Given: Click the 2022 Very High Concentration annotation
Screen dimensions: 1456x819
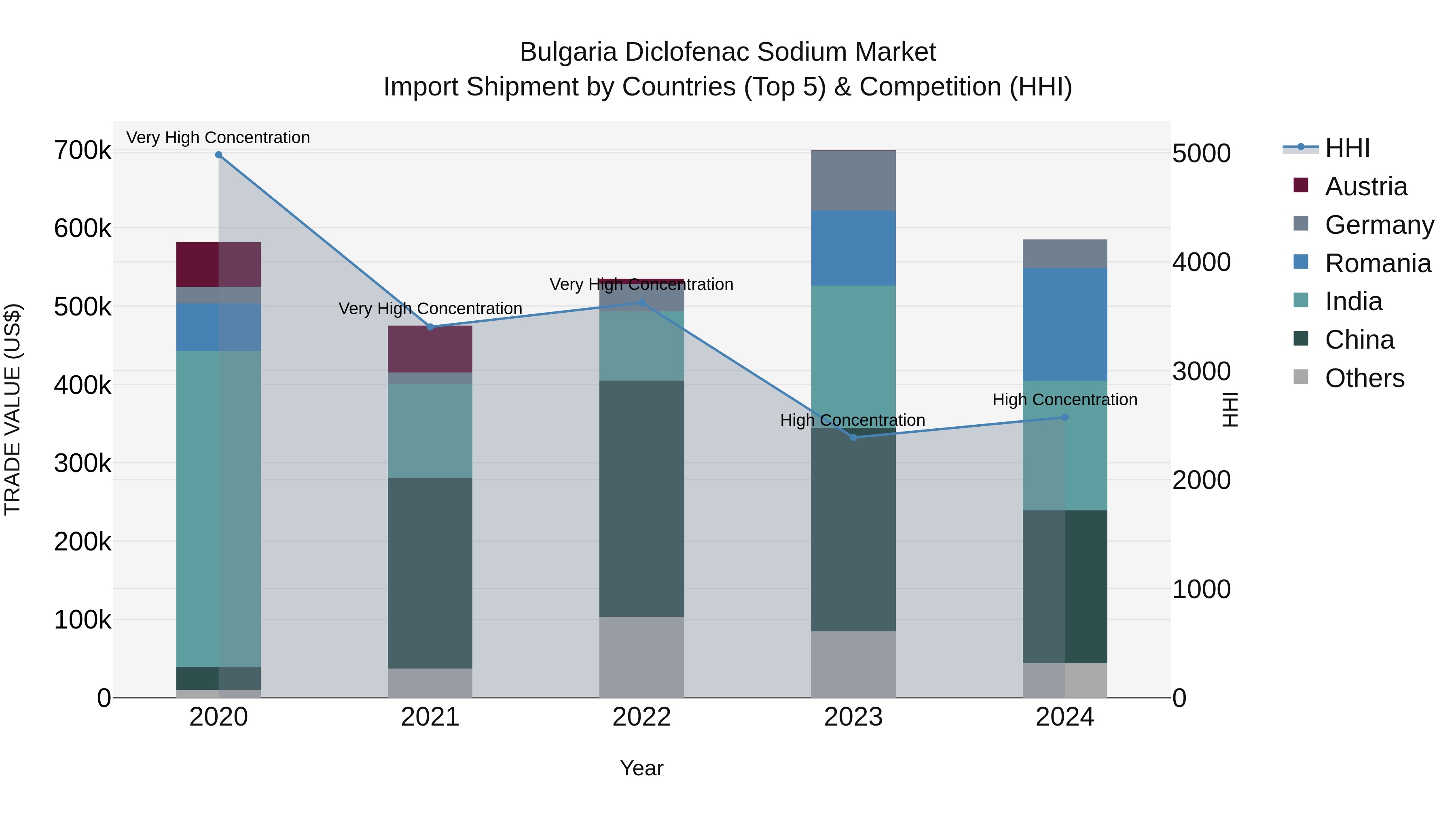Looking at the screenshot, I should 641,284.
